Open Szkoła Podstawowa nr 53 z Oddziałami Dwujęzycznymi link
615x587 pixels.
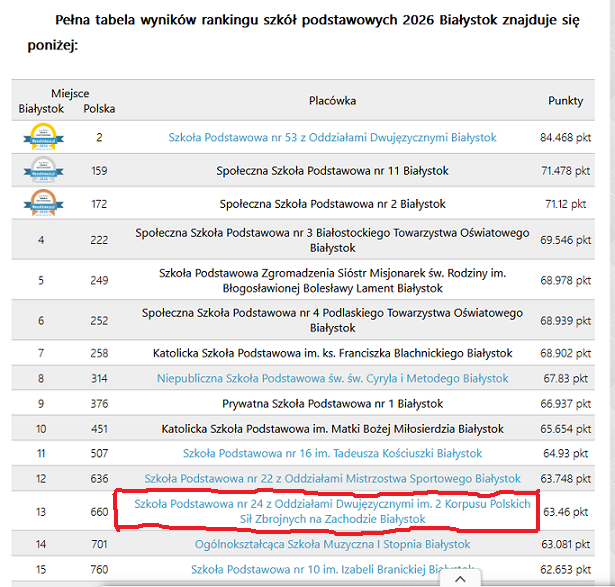tap(332, 138)
